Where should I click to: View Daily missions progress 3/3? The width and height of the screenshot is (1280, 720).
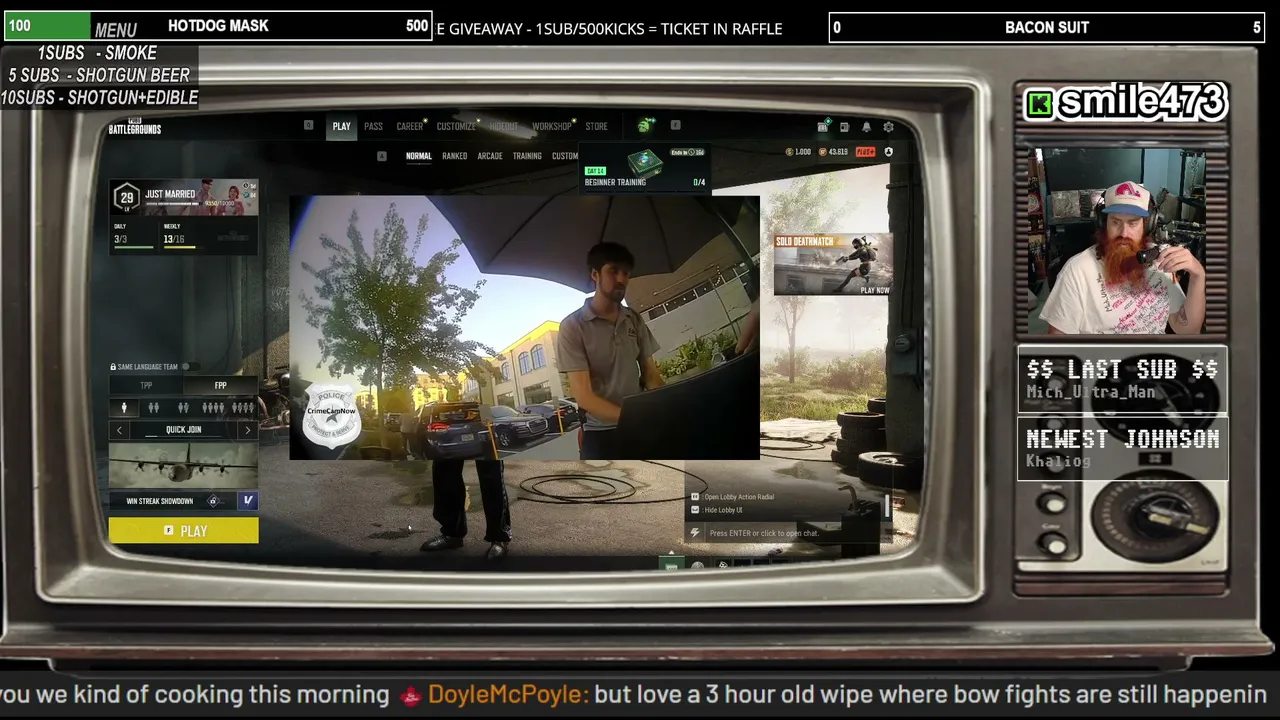pyautogui.click(x=132, y=236)
